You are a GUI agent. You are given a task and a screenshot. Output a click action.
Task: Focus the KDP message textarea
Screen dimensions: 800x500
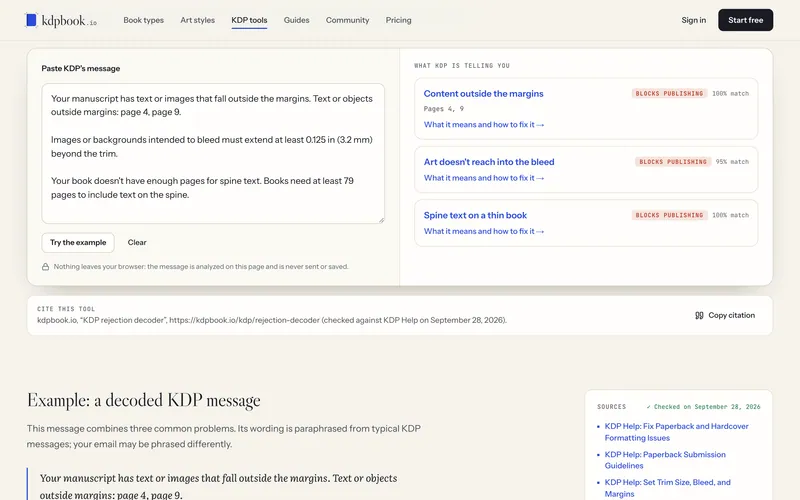pyautogui.click(x=213, y=153)
